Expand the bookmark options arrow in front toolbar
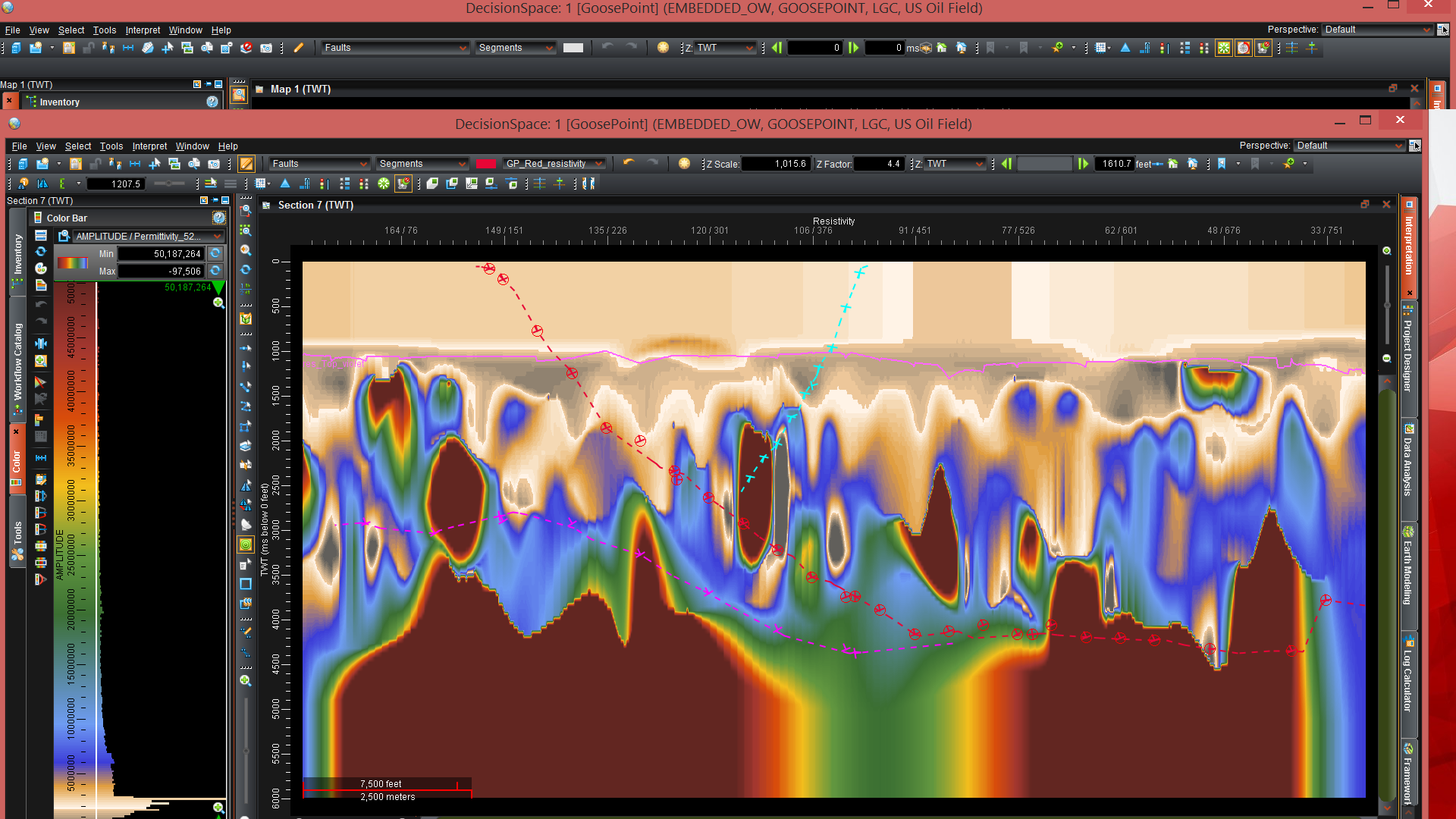 pyautogui.click(x=1238, y=164)
